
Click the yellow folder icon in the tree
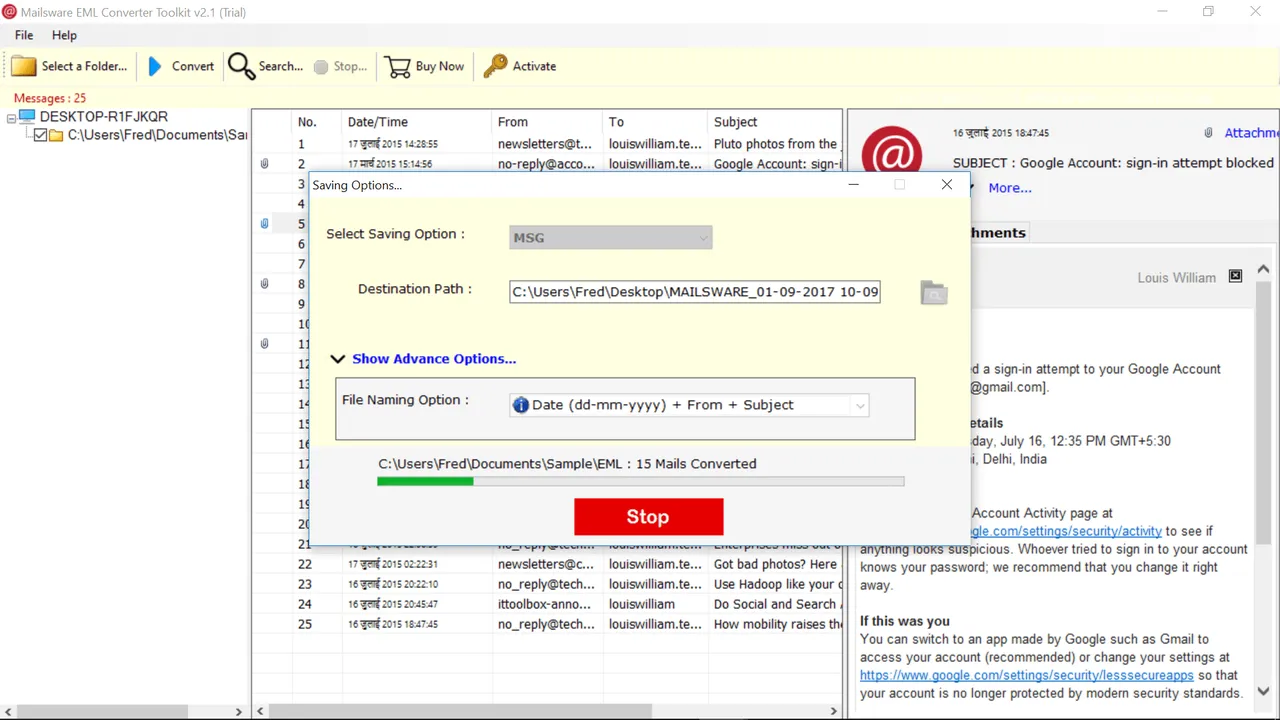point(56,135)
